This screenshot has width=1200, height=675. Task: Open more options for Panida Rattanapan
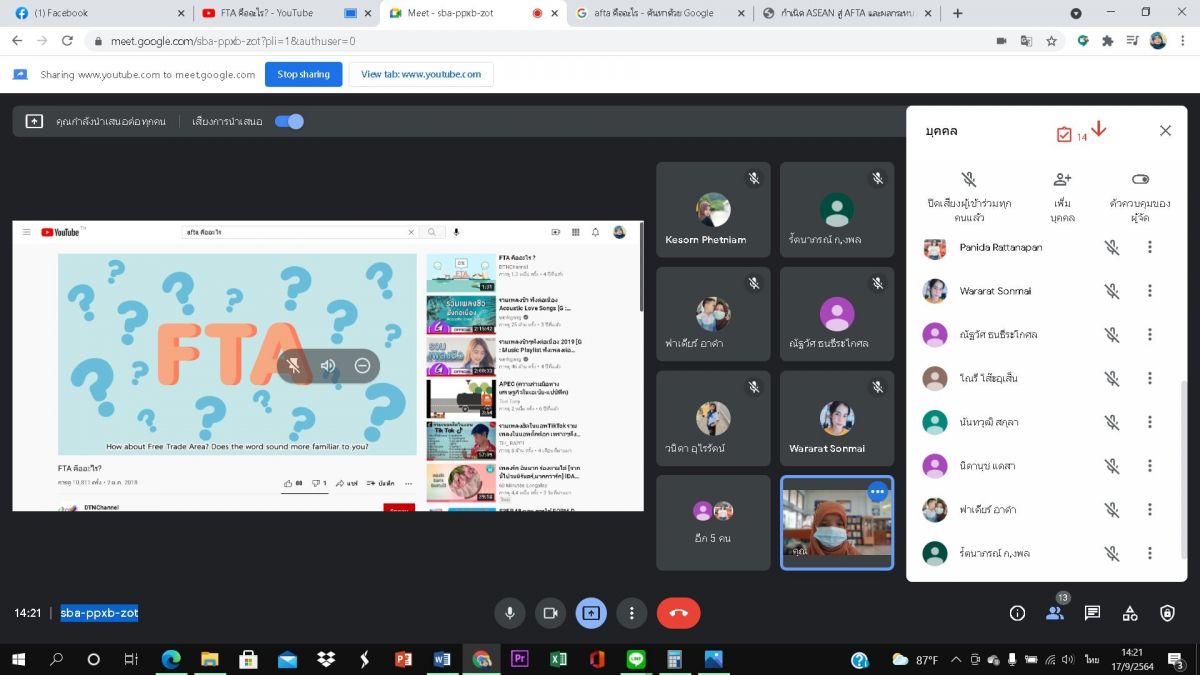click(x=1150, y=247)
